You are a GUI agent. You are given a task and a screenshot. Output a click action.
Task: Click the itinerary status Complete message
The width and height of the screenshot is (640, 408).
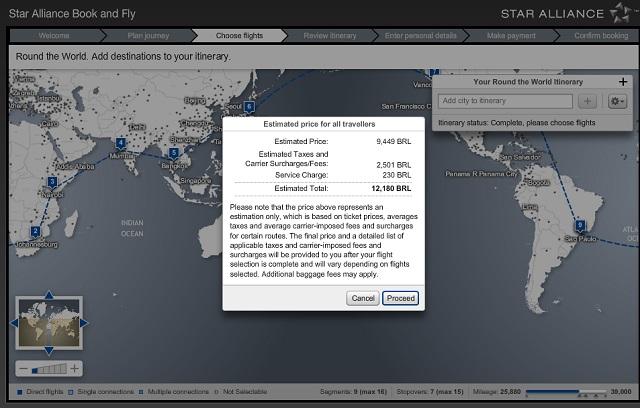[x=517, y=123]
